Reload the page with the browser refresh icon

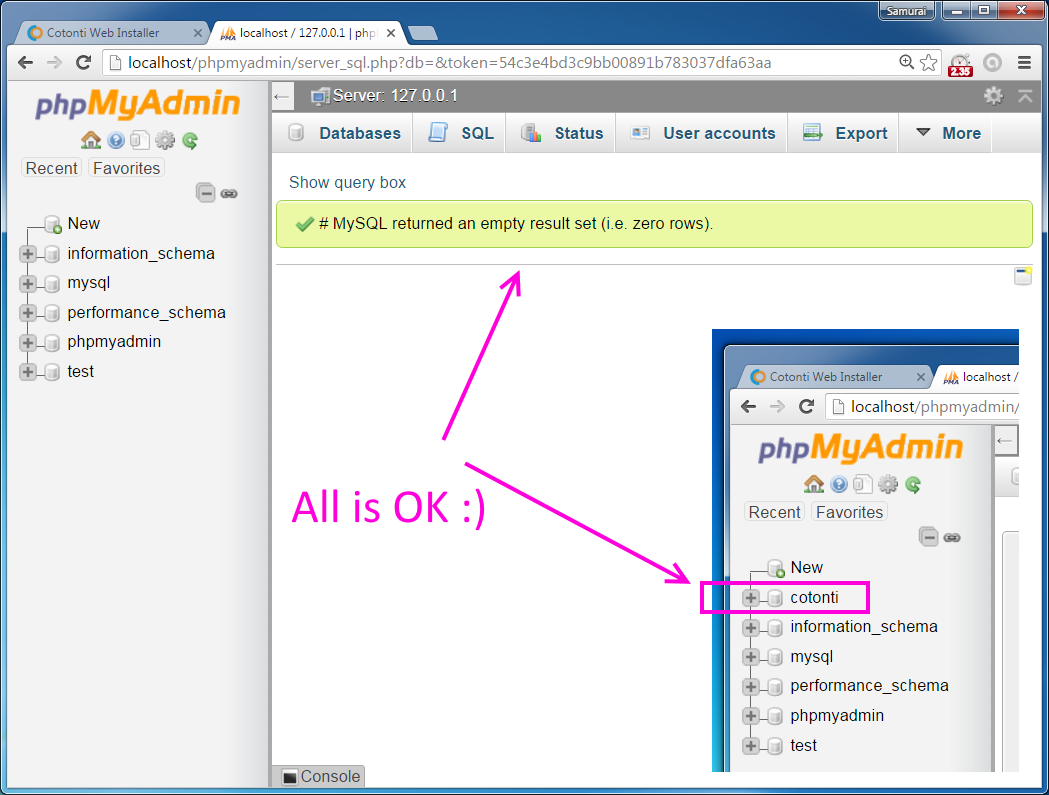84,62
